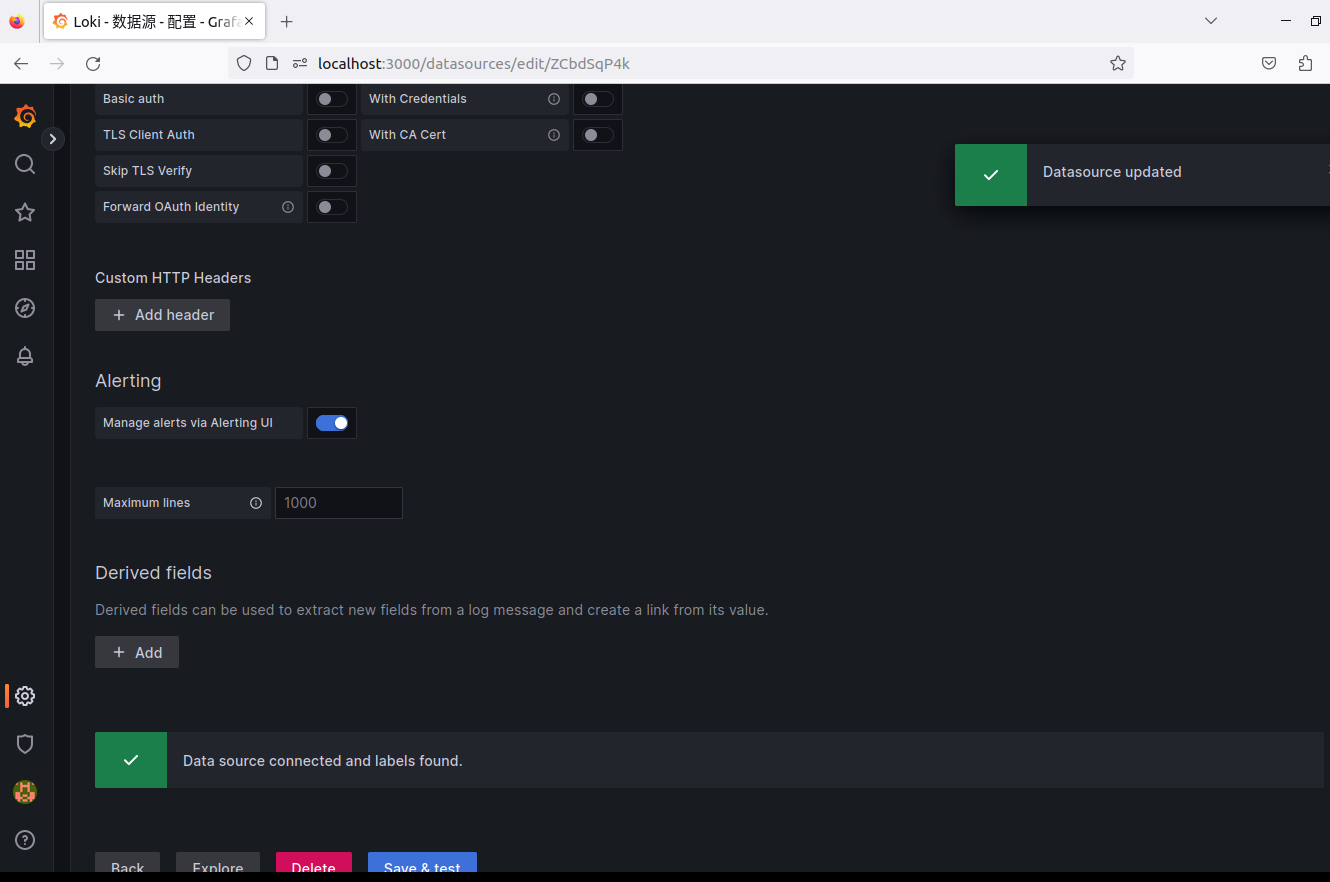The height and width of the screenshot is (882, 1330).
Task: Click the Add header button
Action: [x=162, y=315]
